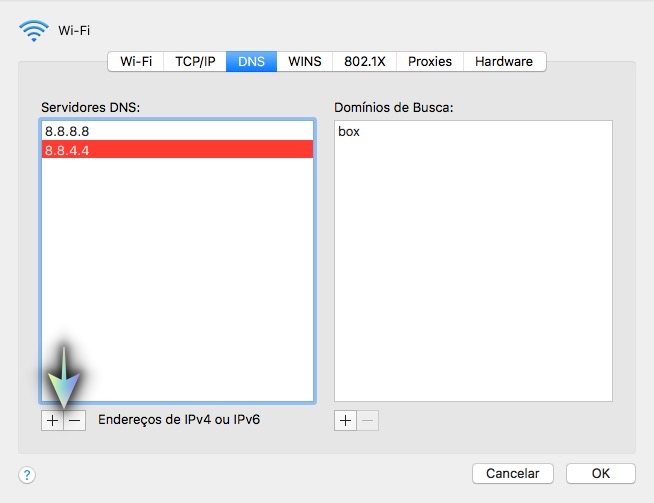Open the TCP/IP tab
The image size is (654, 503).
[x=195, y=61]
